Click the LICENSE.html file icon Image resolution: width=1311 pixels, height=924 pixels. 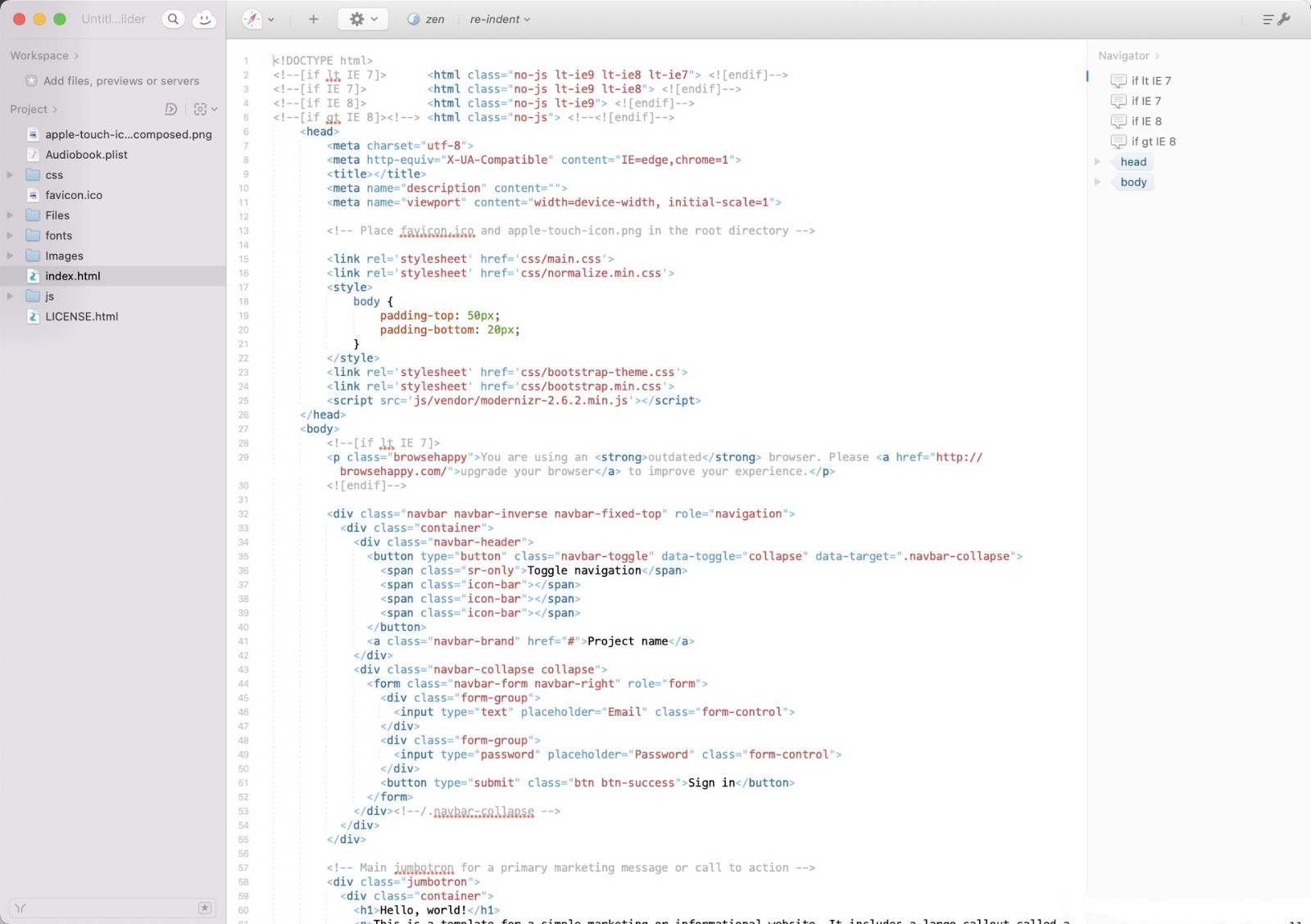coord(33,316)
